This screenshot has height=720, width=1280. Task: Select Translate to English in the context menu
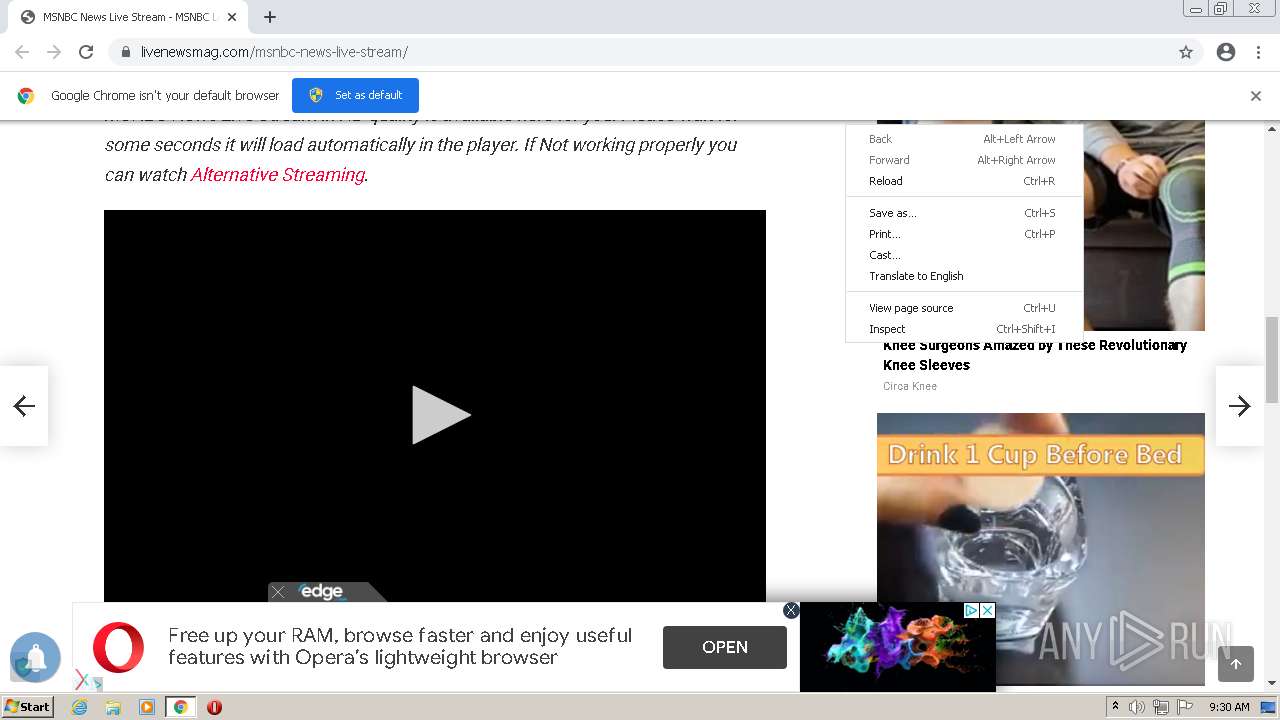click(x=962, y=276)
